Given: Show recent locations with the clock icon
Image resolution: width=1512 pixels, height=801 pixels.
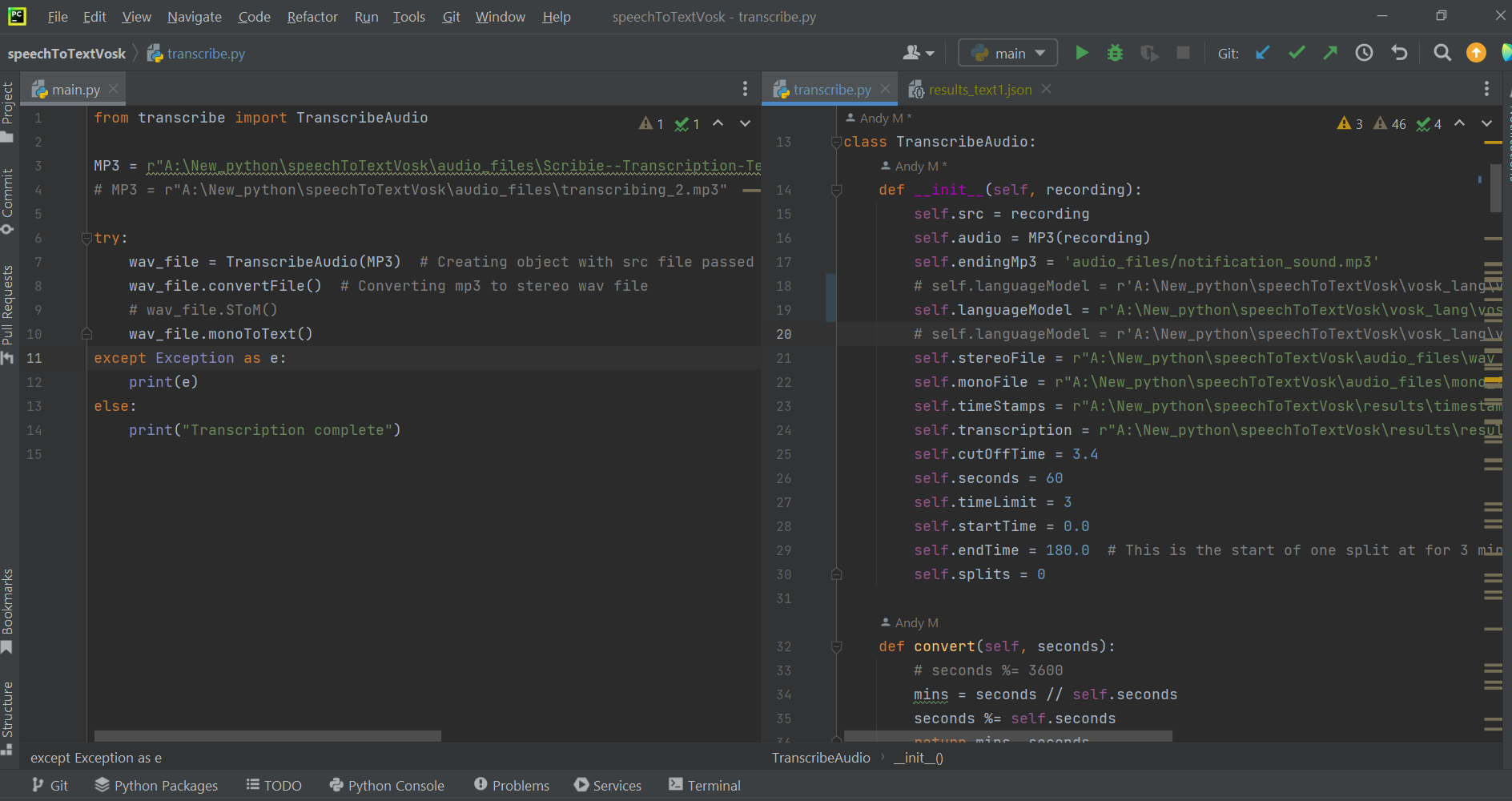Looking at the screenshot, I should click(1364, 53).
